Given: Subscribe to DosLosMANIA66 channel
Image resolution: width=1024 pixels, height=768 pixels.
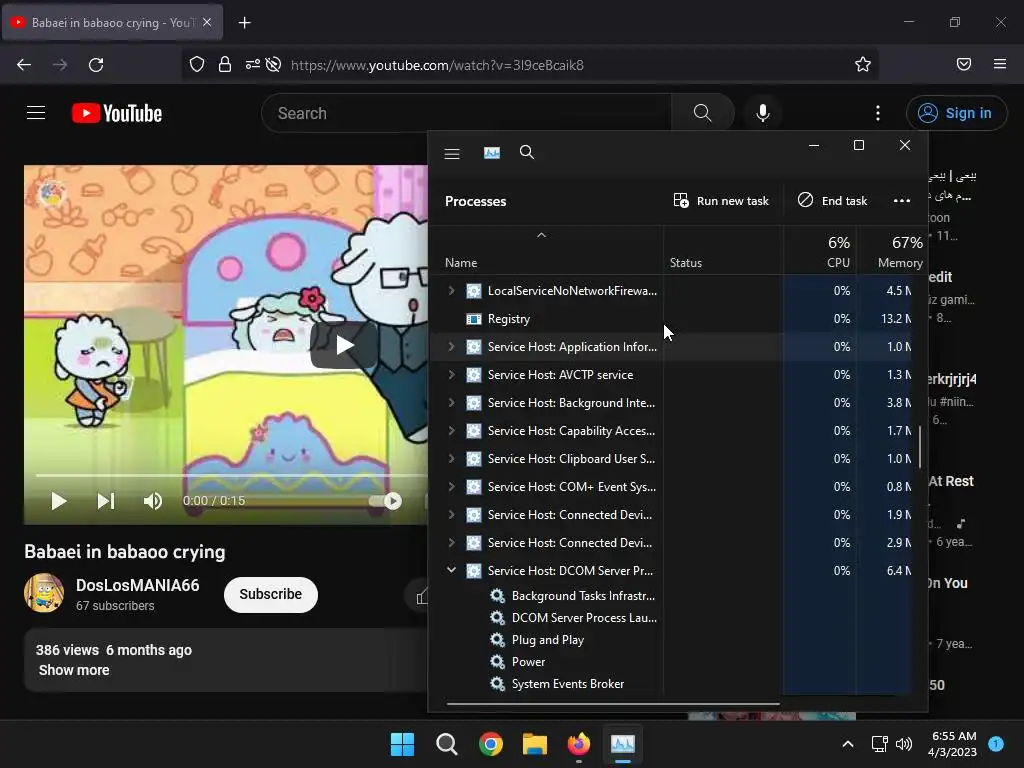Looking at the screenshot, I should [x=270, y=594].
